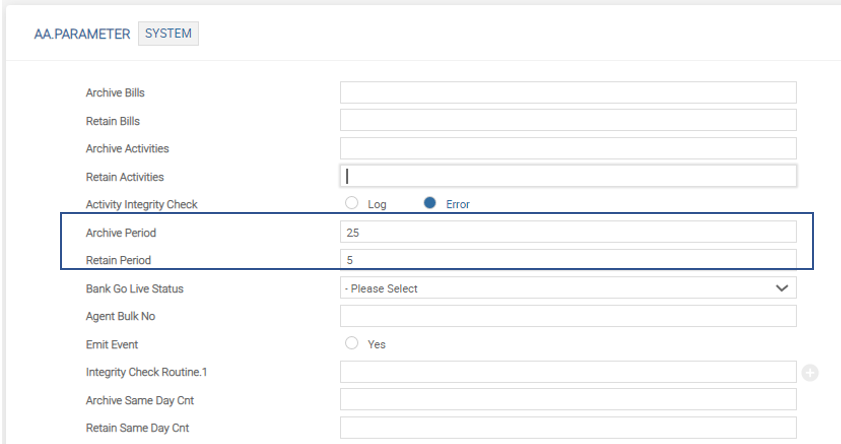Enable the Emit Event Yes option
The height and width of the screenshot is (444, 841).
point(351,344)
